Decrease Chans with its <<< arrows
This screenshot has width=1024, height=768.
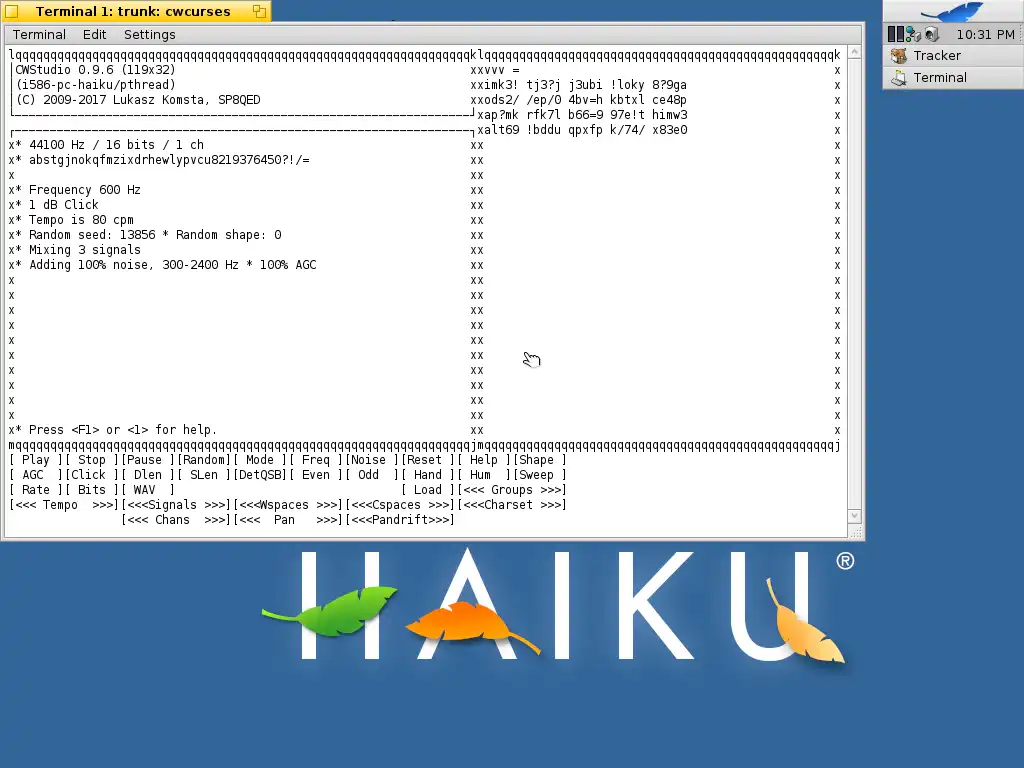click(138, 520)
